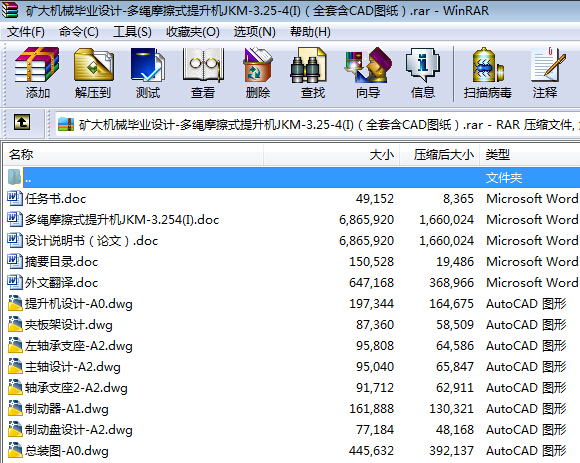580x463 pixels.
Task: Click the 添加 (Add) toolbar icon
Action: (x=37, y=65)
